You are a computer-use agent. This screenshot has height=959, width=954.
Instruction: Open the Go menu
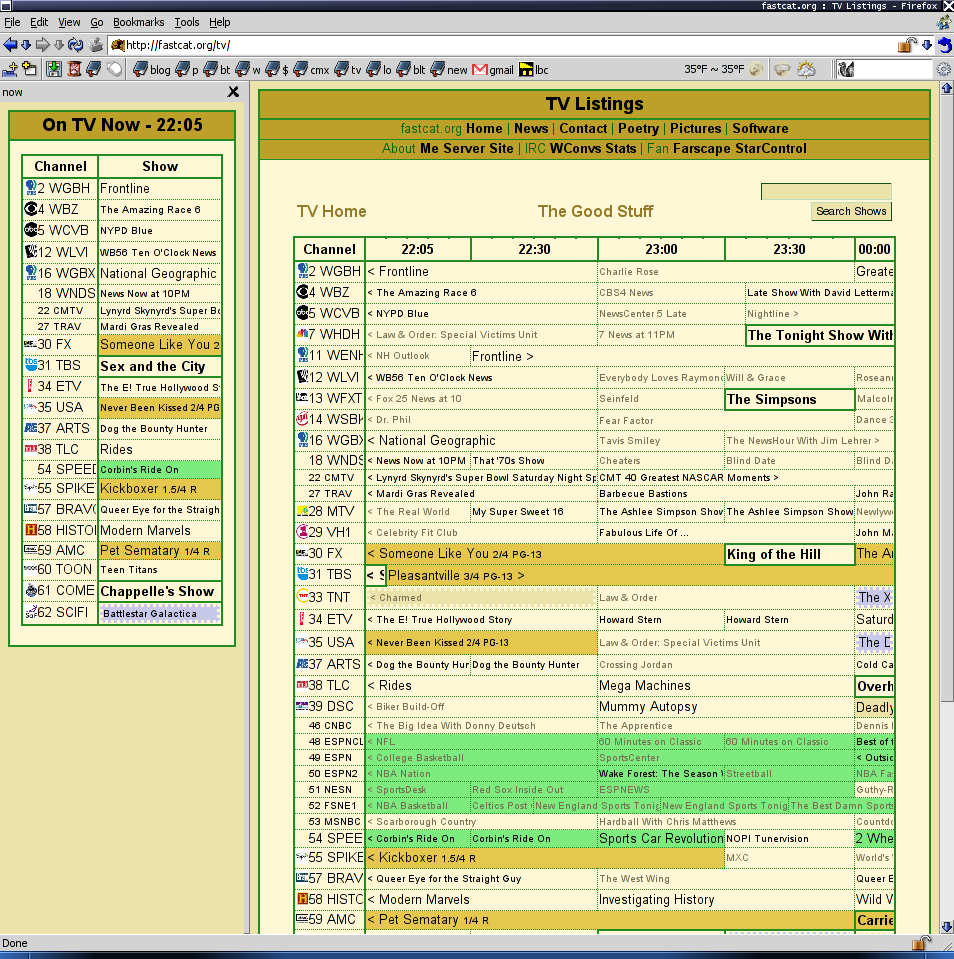coord(97,22)
